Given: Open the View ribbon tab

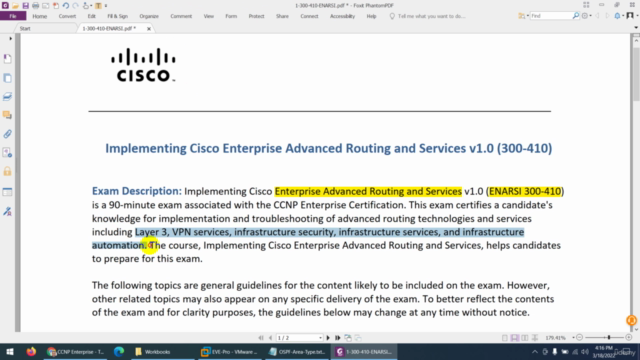Looking at the screenshot, I should (209, 16).
